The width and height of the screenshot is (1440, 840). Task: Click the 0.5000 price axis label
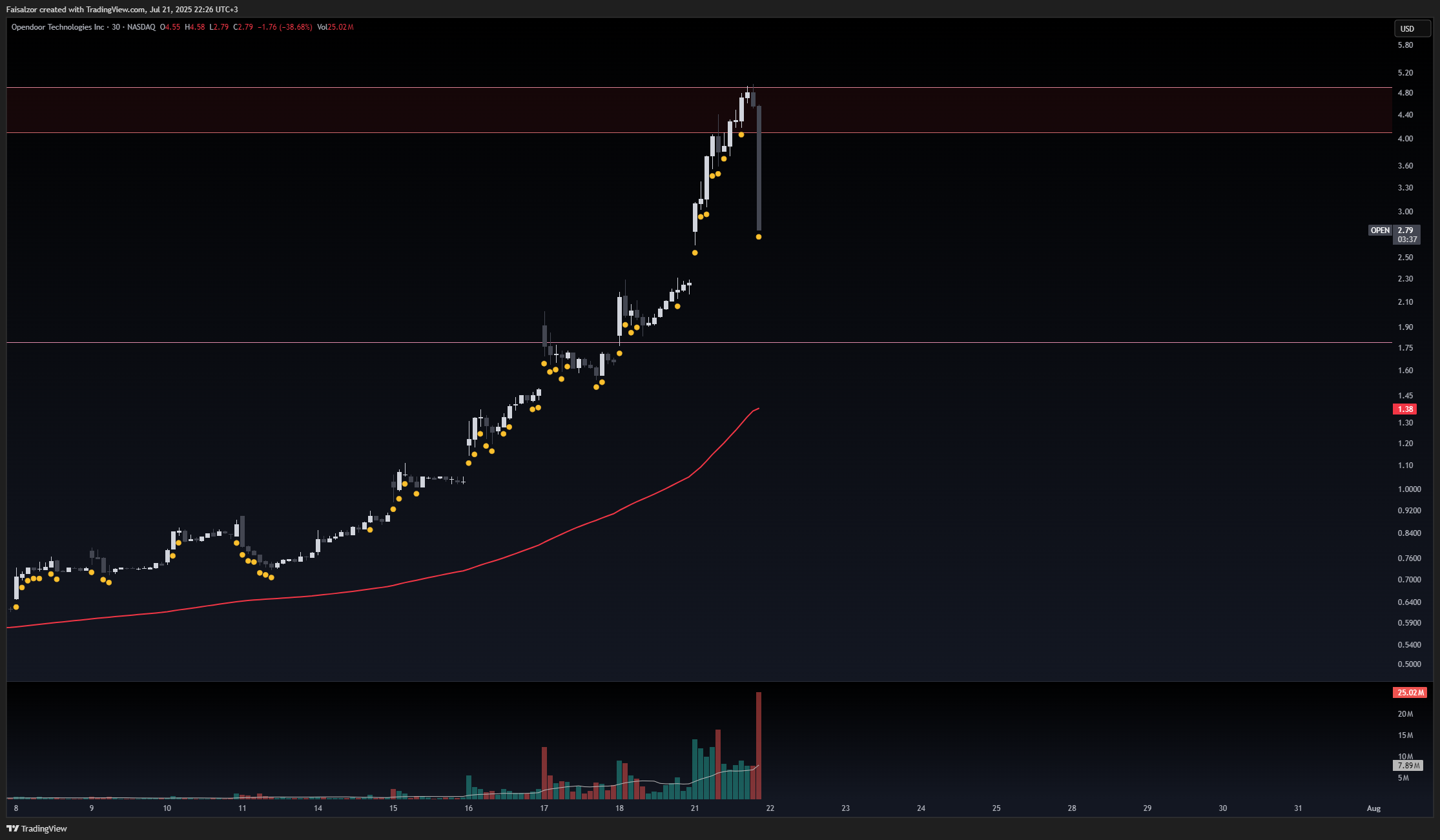[1409, 664]
